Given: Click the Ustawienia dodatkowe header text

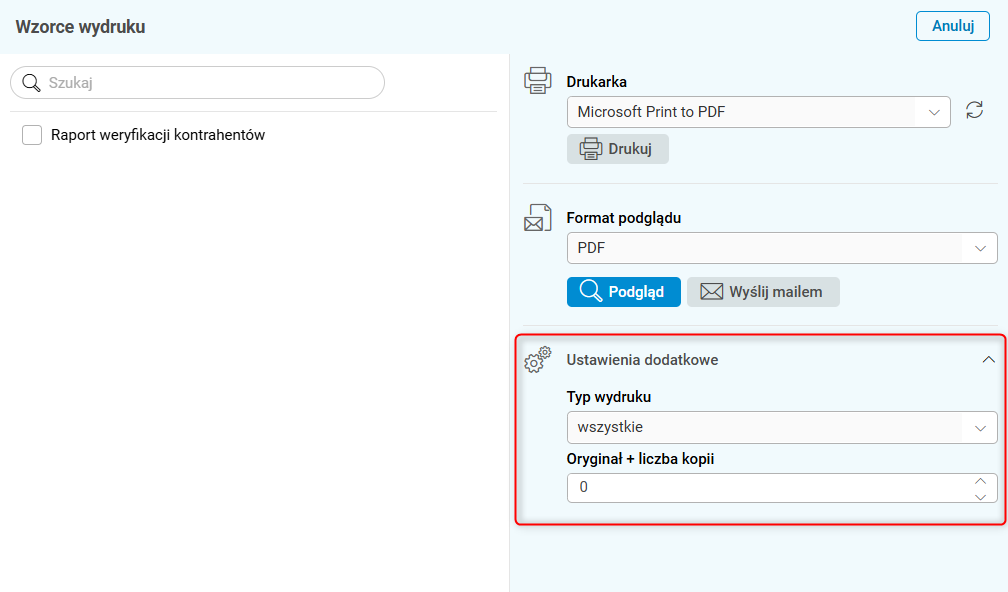Looking at the screenshot, I should [x=642, y=360].
